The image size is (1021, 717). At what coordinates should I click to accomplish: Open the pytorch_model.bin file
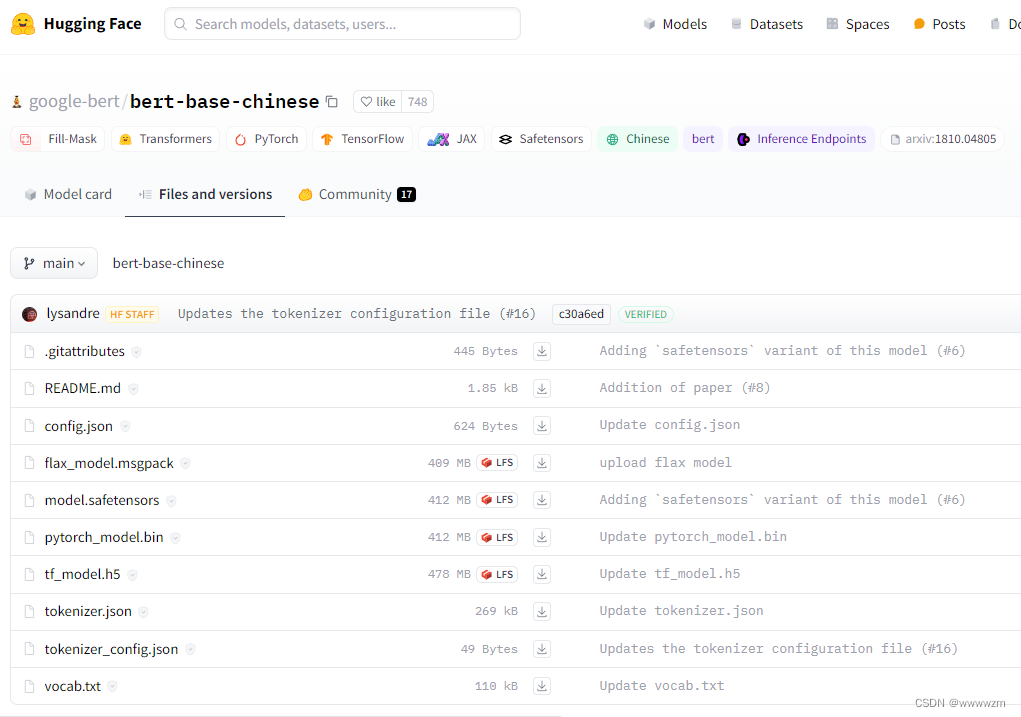click(x=104, y=537)
